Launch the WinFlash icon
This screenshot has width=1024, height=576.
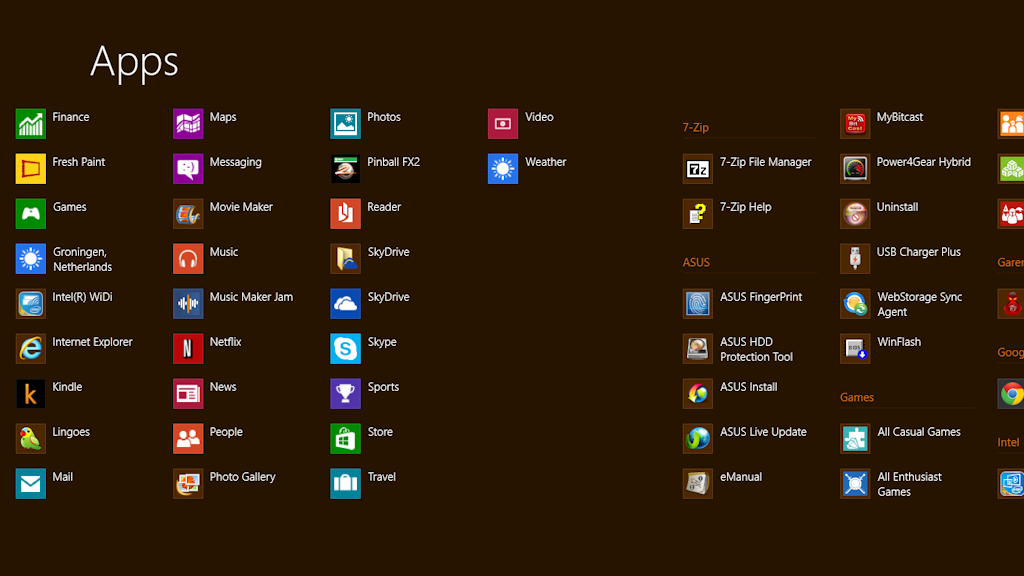point(855,349)
